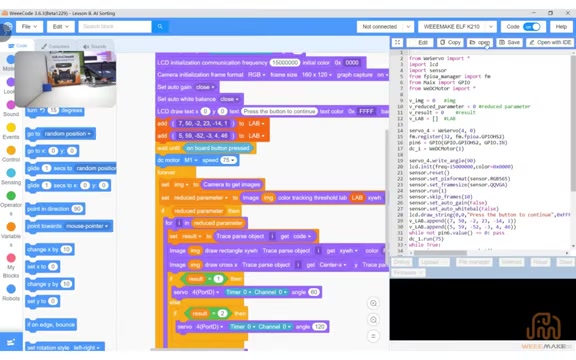
Task: Click the code editor horizontal scrollbar
Action: [x=440, y=253]
